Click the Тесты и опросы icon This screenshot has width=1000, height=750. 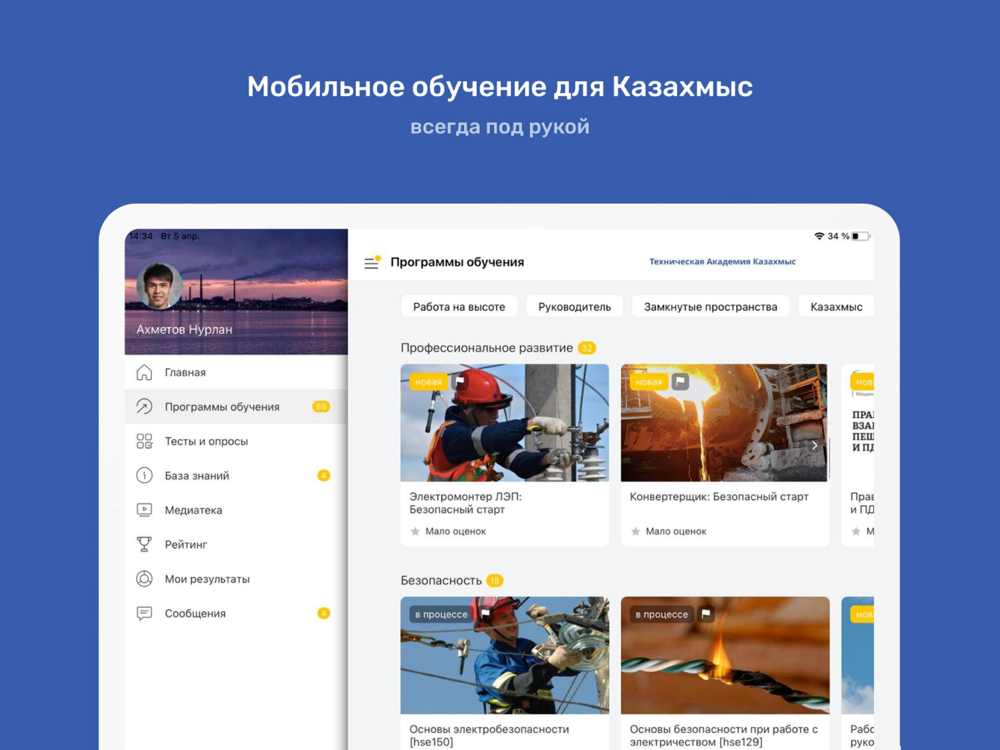145,441
